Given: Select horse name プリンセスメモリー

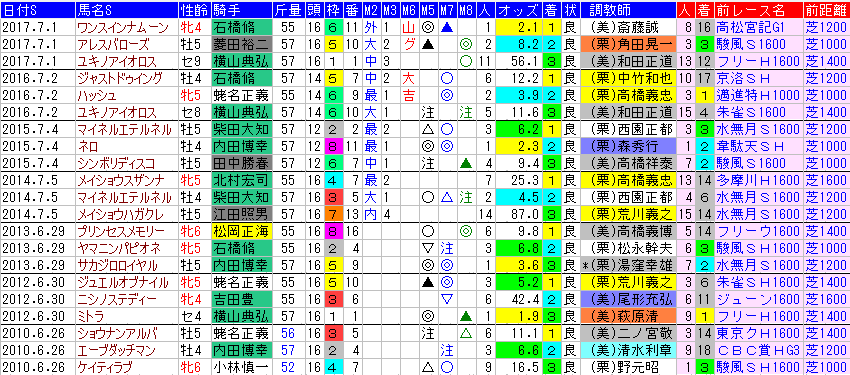Looking at the screenshot, I should pos(120,231).
